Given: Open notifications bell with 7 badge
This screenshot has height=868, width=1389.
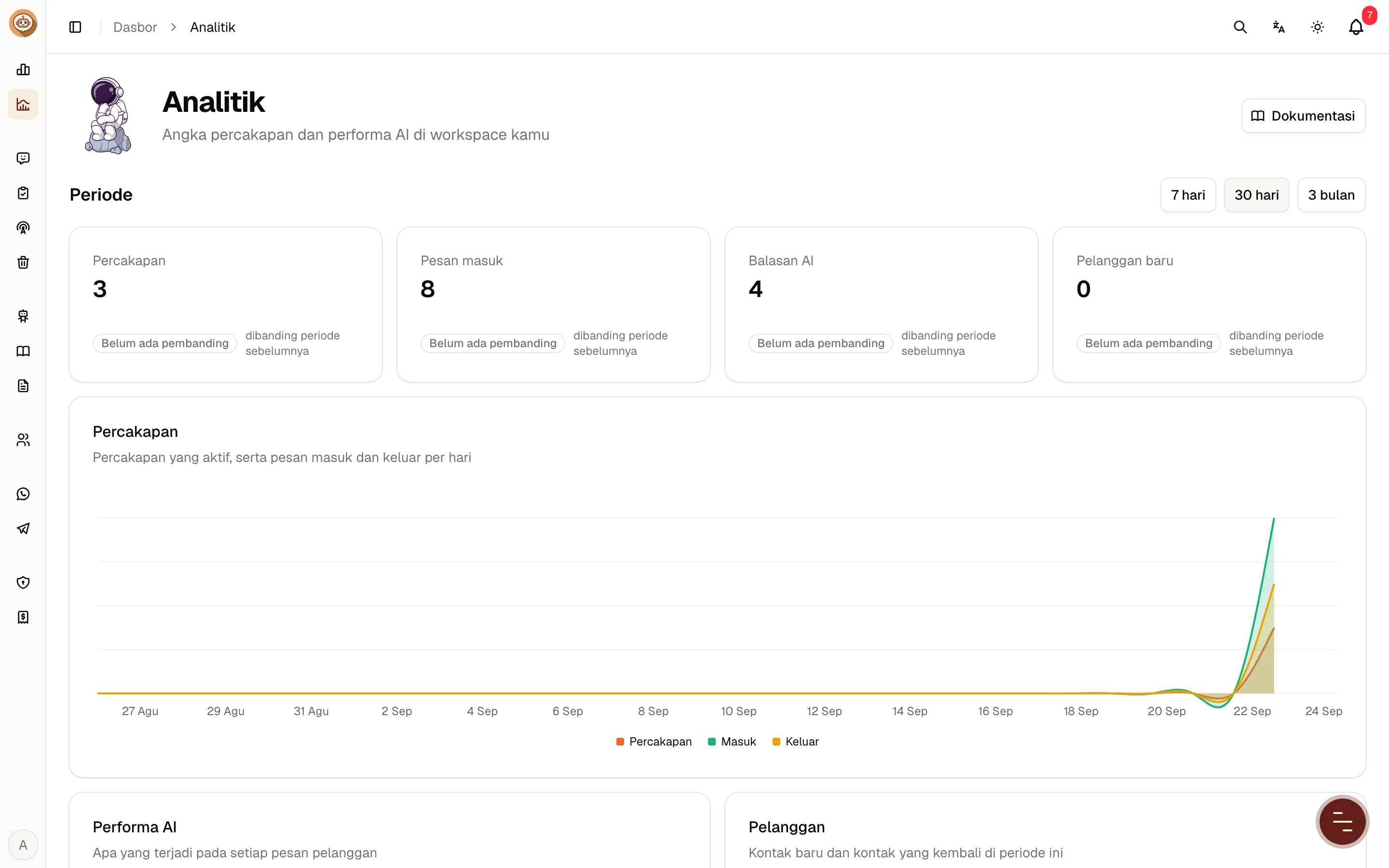Looking at the screenshot, I should click(x=1356, y=27).
